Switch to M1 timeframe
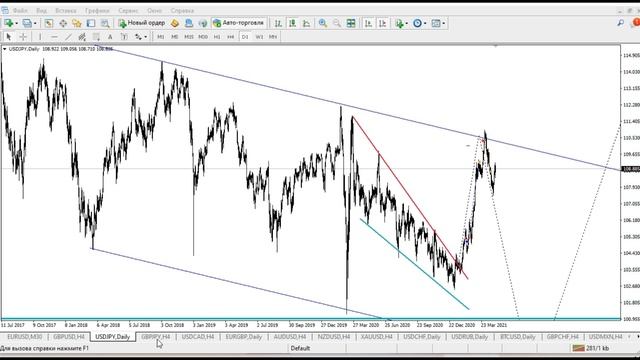 pos(161,37)
